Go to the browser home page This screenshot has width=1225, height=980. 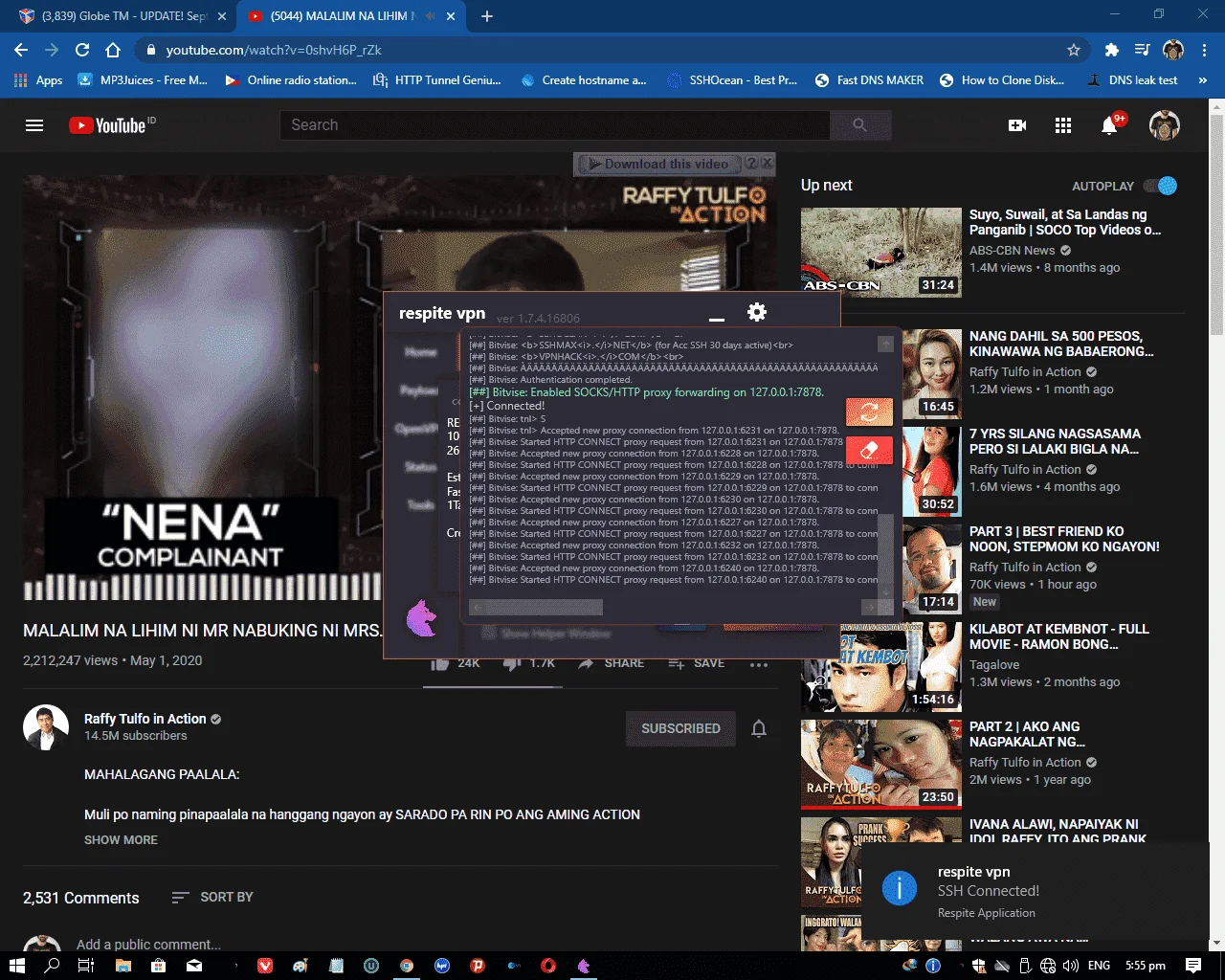click(x=113, y=50)
